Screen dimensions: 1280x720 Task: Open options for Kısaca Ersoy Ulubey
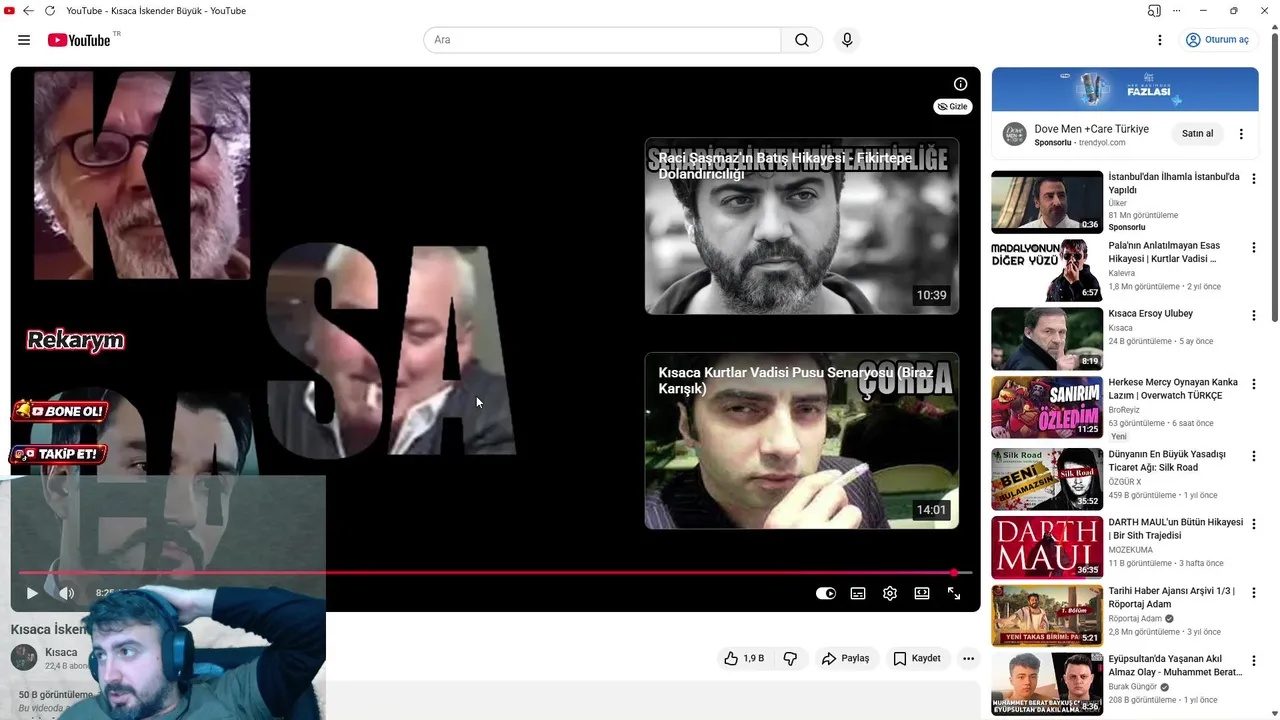coord(1253,315)
